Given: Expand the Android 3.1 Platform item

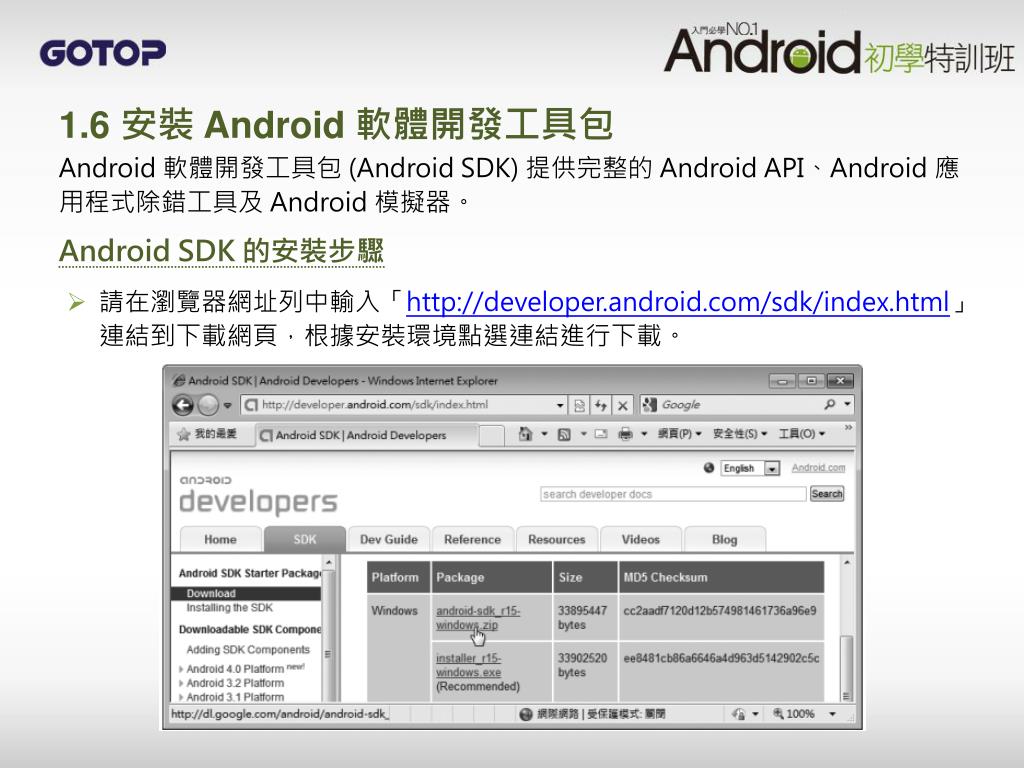Looking at the screenshot, I should tap(181, 697).
